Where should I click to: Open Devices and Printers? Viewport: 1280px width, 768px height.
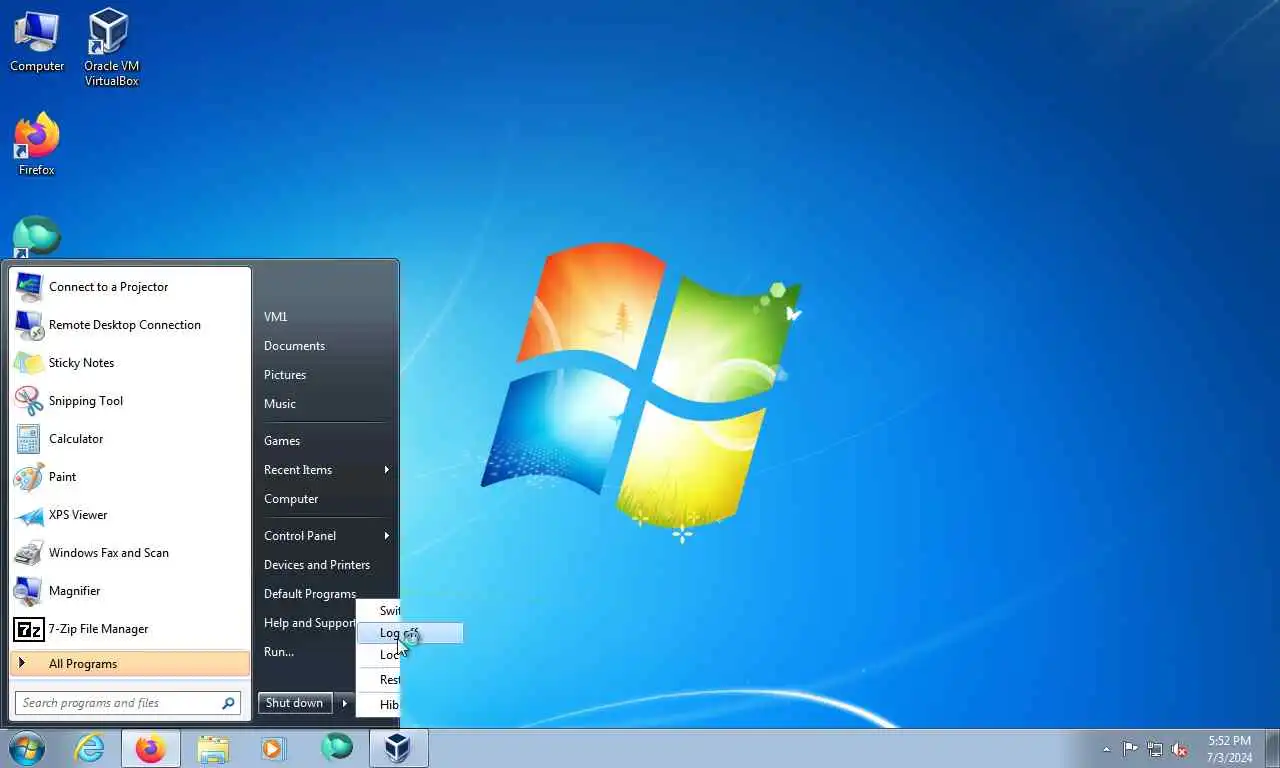pyautogui.click(x=325, y=565)
